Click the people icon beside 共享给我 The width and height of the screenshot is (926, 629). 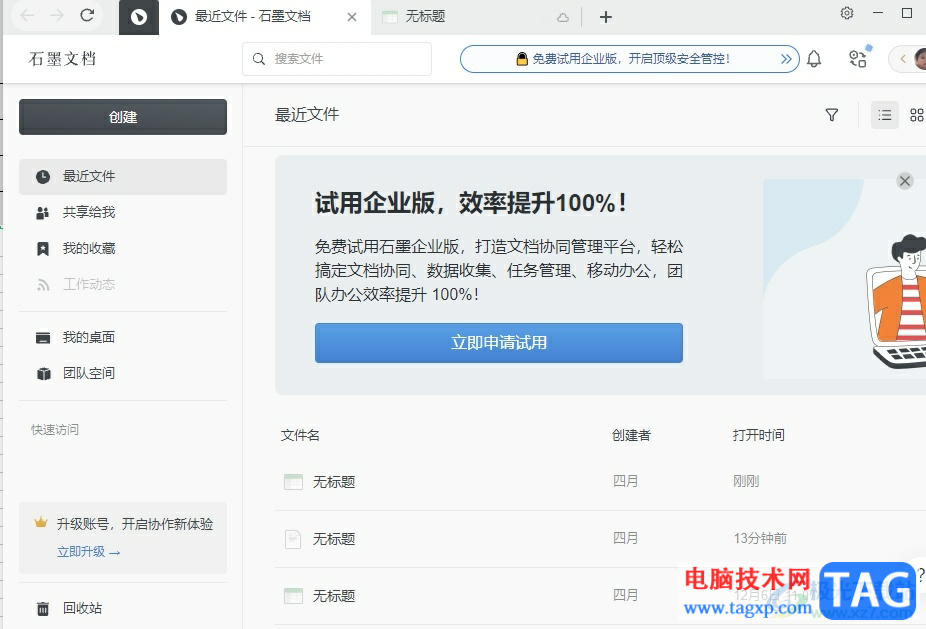(43, 213)
